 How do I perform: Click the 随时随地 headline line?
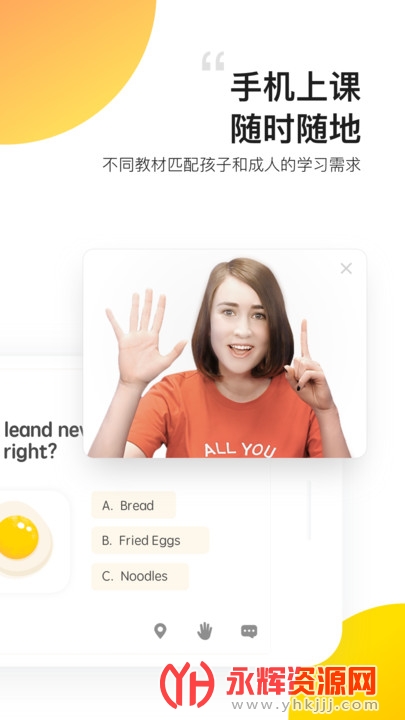point(296,129)
